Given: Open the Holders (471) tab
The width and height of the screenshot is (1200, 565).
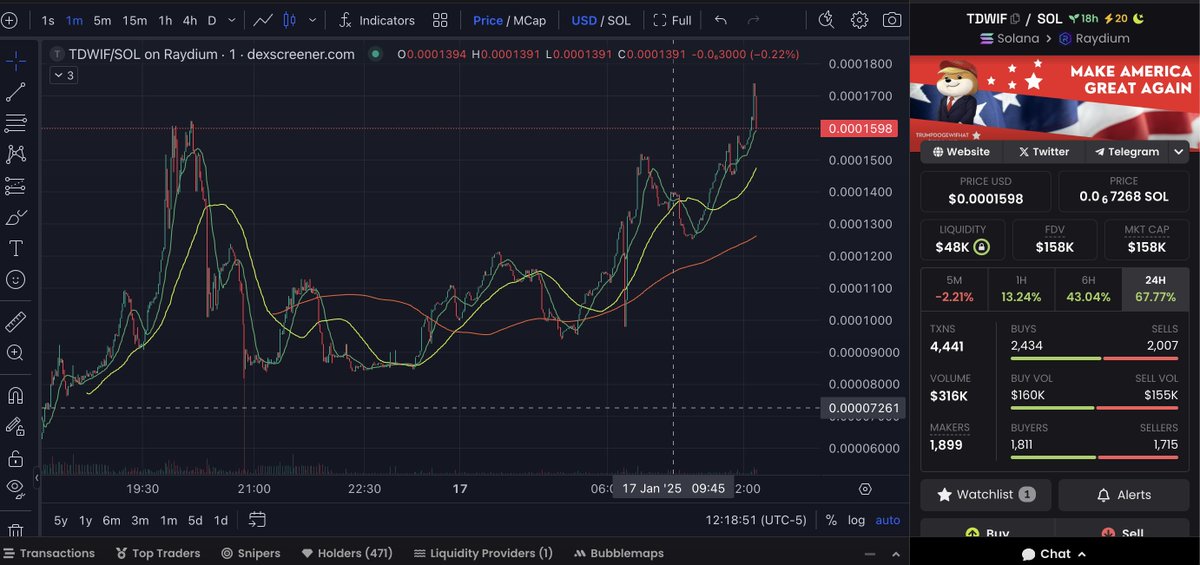Looking at the screenshot, I should [348, 553].
